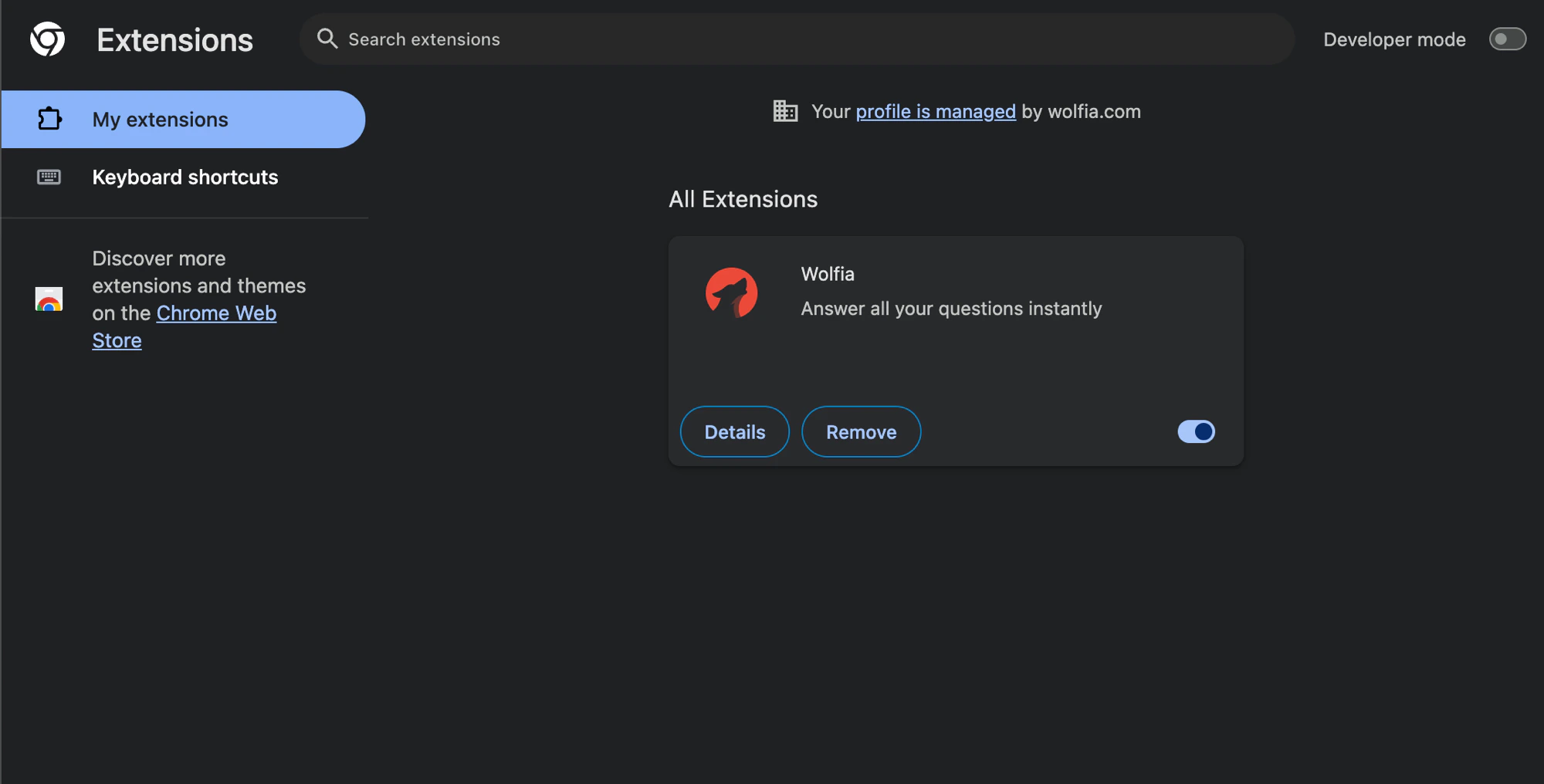Click the search magnifier icon
Image resolution: width=1544 pixels, height=784 pixels.
click(327, 39)
